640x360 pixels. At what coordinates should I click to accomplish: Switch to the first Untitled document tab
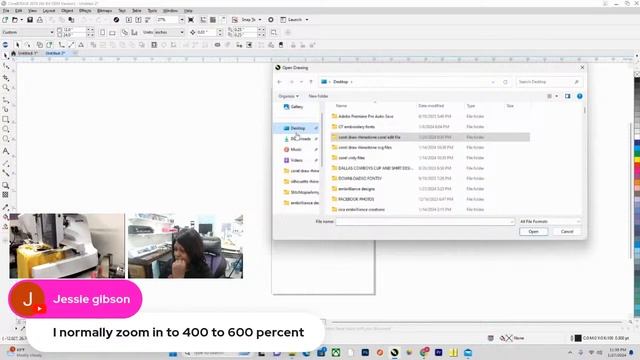coord(27,53)
